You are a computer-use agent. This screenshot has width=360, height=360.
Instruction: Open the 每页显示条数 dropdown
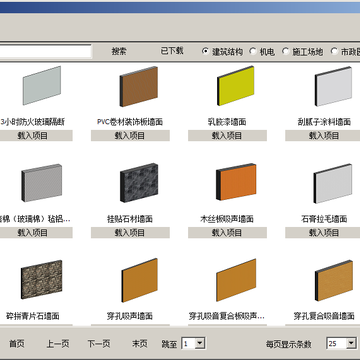point(351,343)
